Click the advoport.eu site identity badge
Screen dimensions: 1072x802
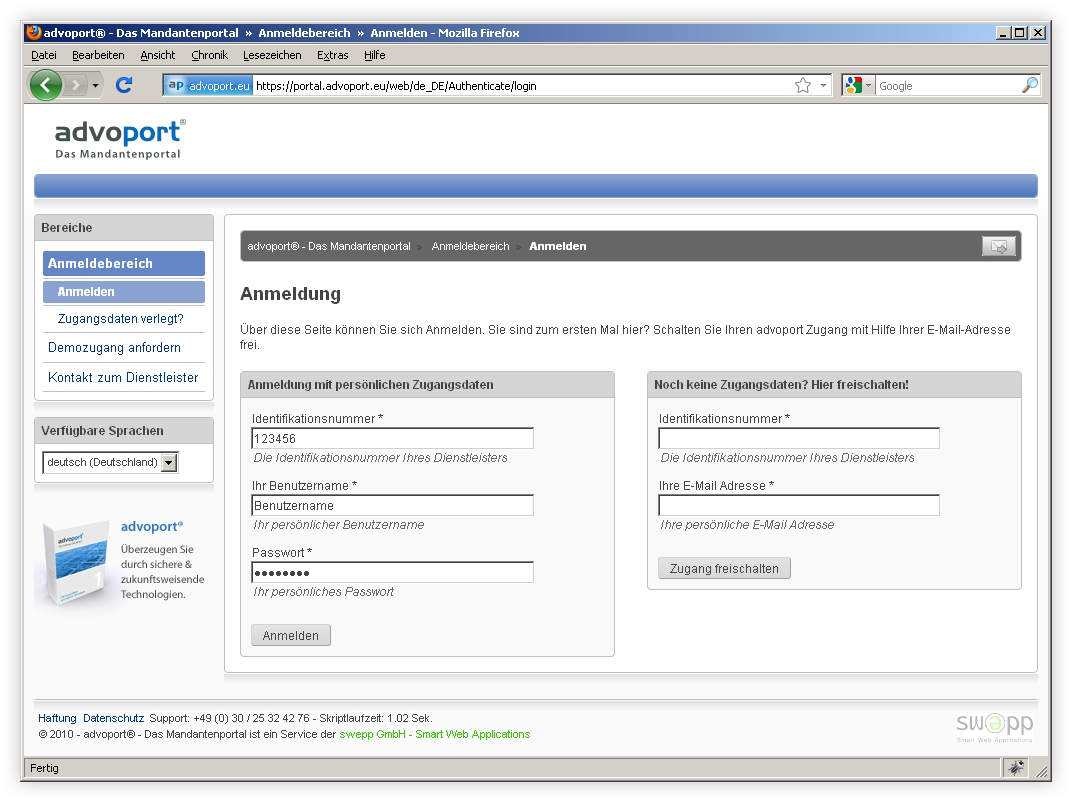pyautogui.click(x=209, y=85)
